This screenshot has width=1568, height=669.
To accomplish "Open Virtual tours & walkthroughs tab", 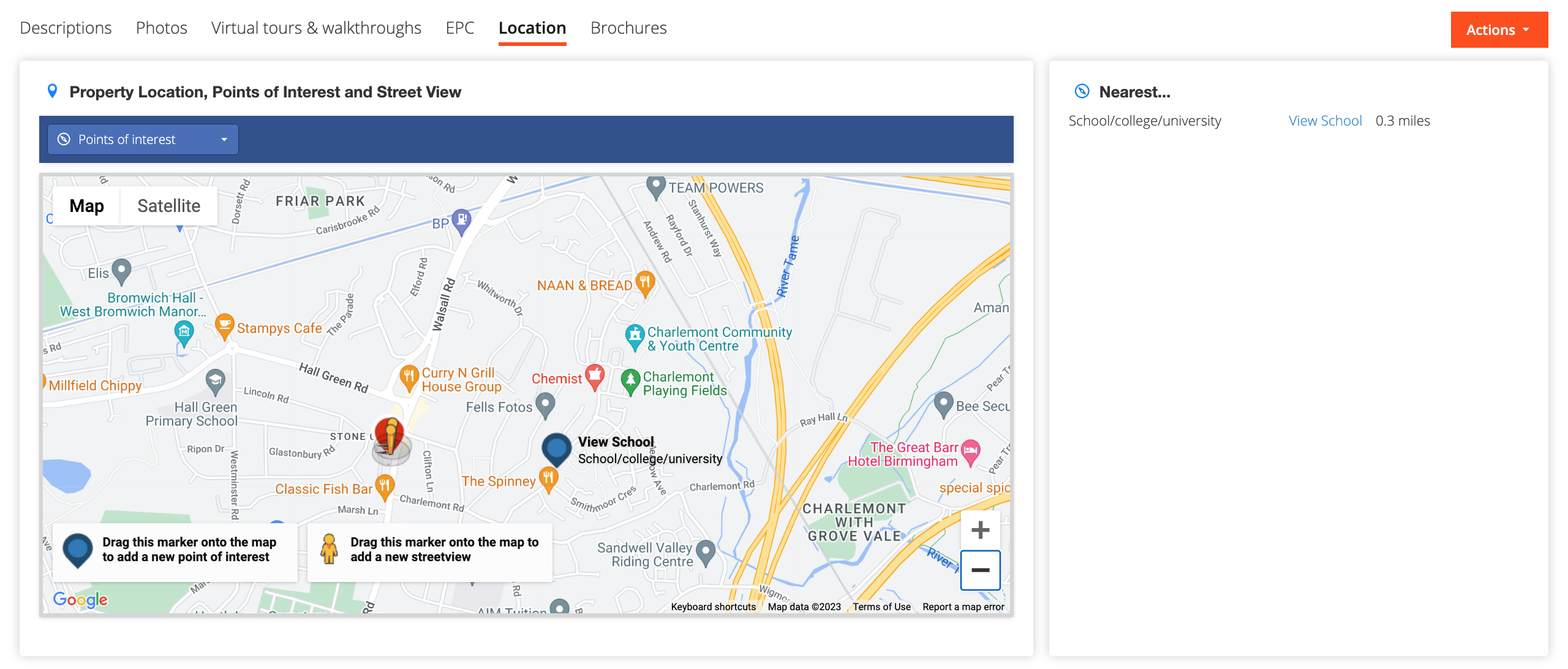I will pyautogui.click(x=316, y=28).
